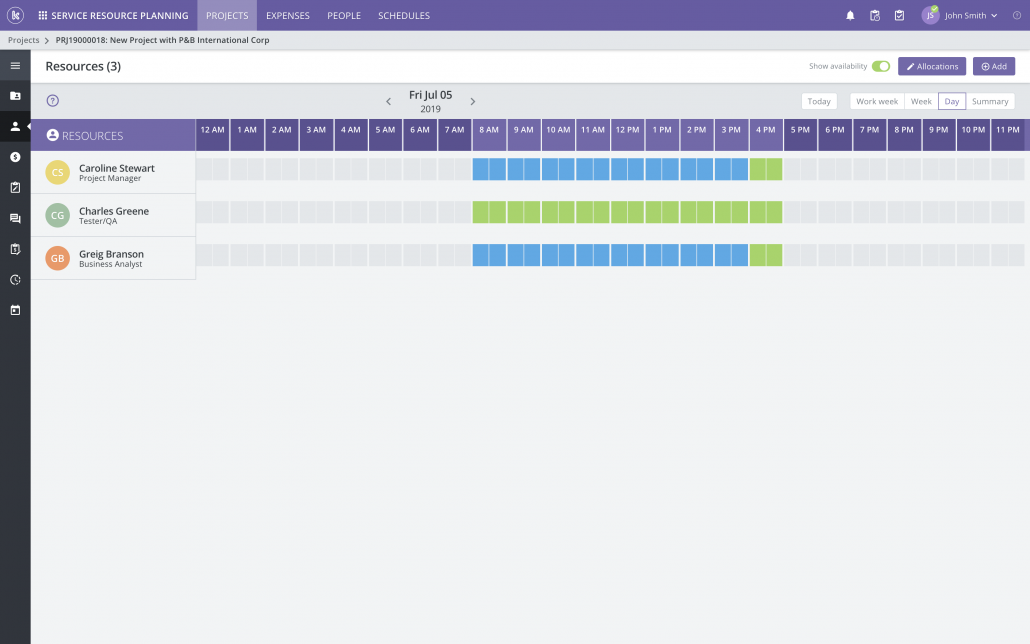The image size is (1030, 644).
Task: Click Charles Greene's empty 5 PM slot
Action: point(800,212)
